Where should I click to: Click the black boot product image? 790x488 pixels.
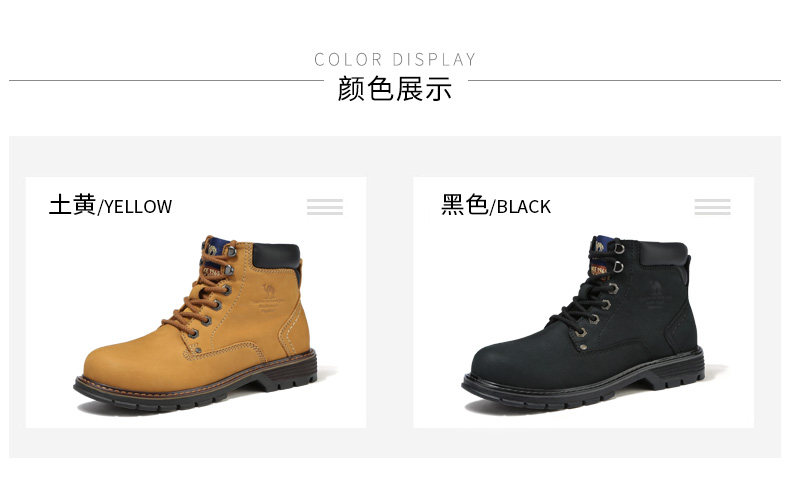tap(583, 322)
